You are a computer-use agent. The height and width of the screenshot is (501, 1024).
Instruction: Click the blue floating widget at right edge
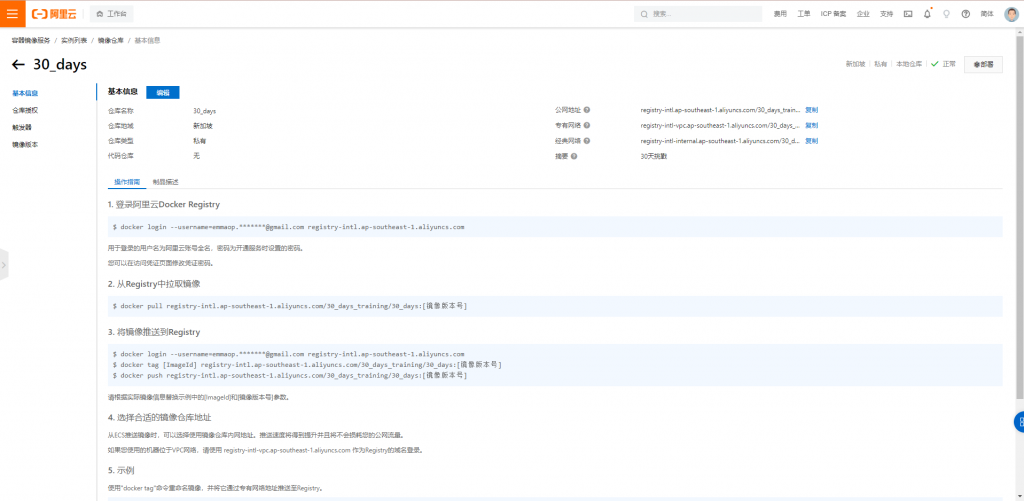1019,422
